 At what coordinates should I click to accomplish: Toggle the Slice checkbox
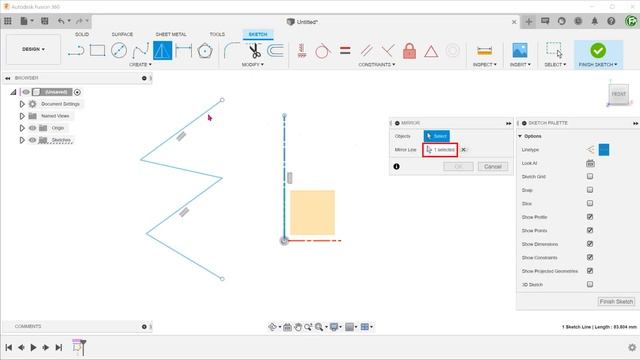coord(590,203)
